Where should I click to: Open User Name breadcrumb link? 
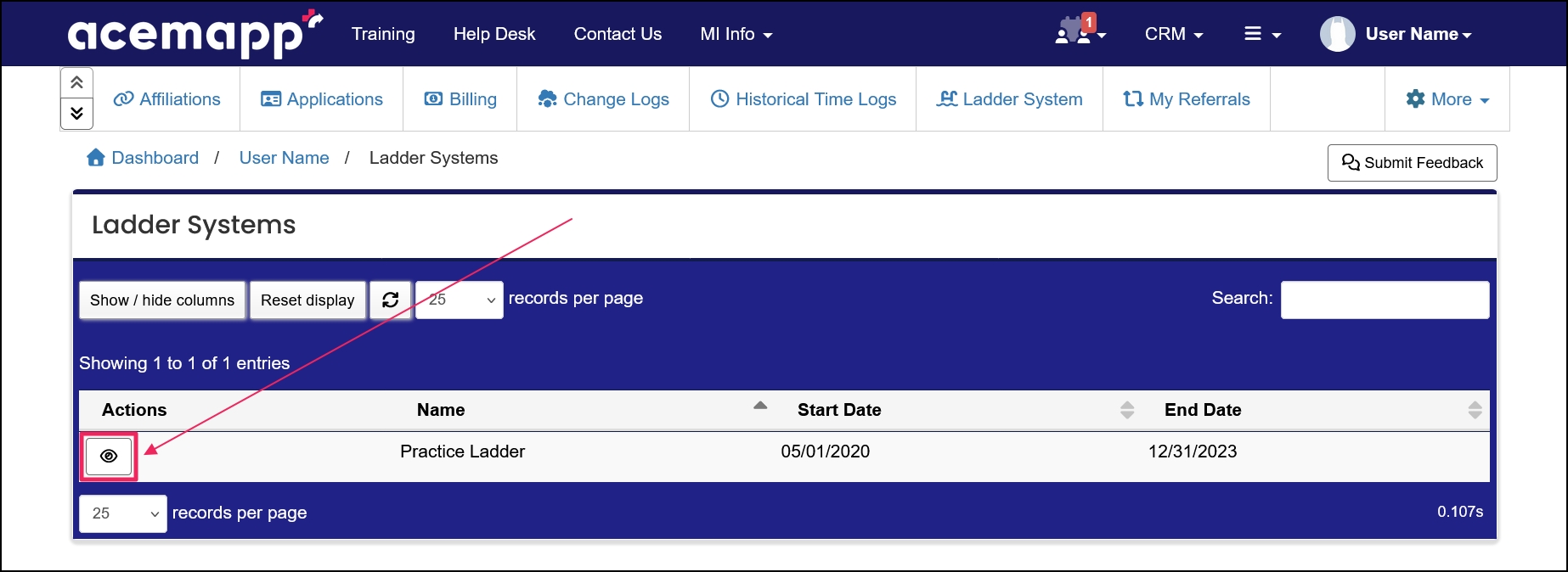[284, 158]
